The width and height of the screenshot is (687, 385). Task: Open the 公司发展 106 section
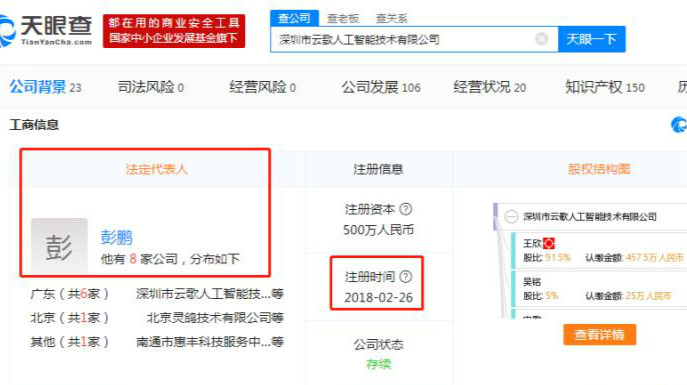(x=381, y=87)
